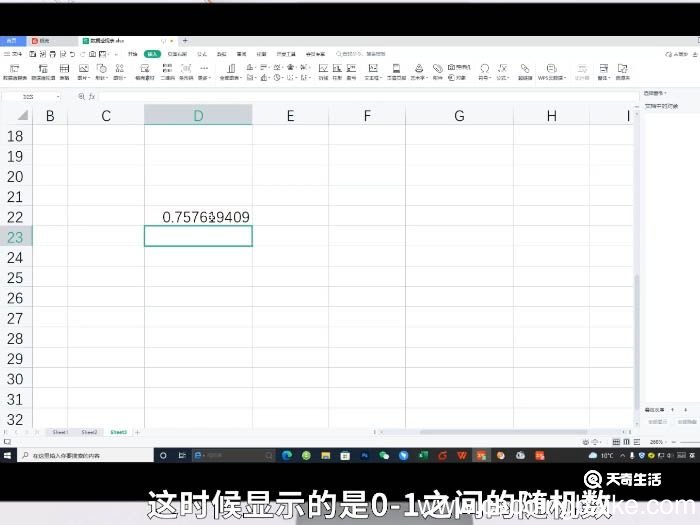This screenshot has width=700, height=525.
Task: Open the column chart type dropdown
Action: (x=250, y=67)
